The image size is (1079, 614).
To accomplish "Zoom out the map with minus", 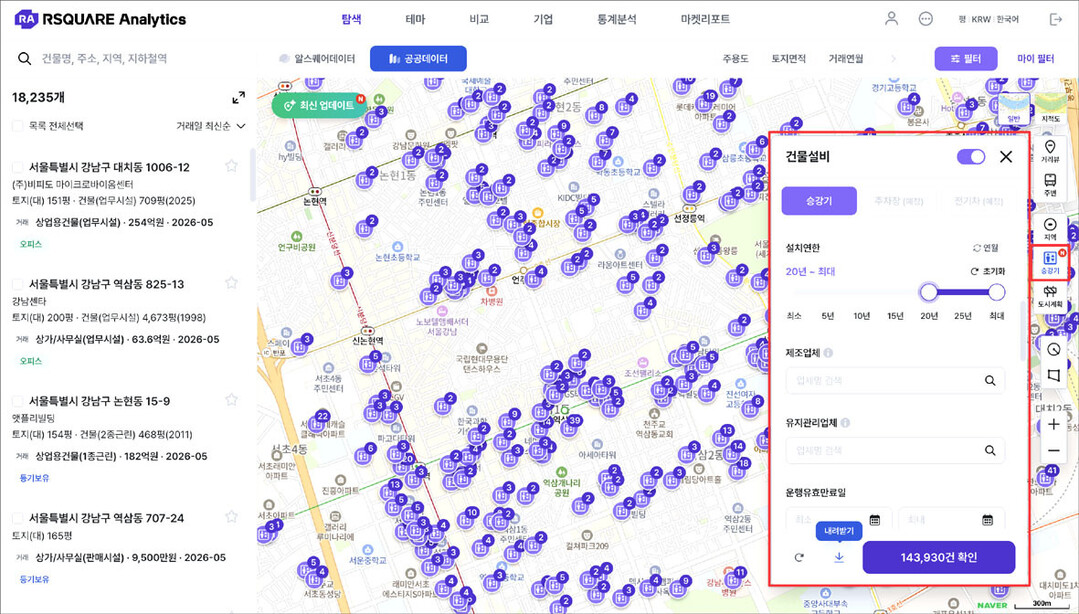I will [1054, 450].
